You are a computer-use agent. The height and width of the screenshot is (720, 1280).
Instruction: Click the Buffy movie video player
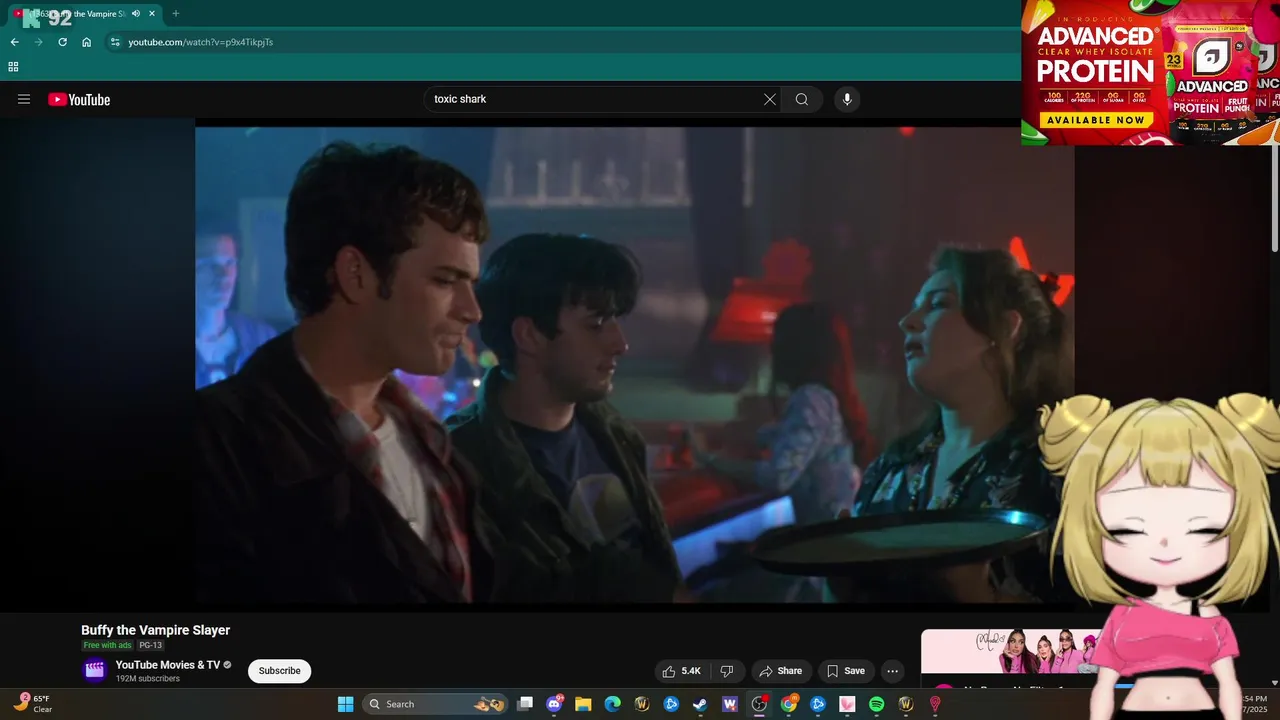tap(635, 365)
